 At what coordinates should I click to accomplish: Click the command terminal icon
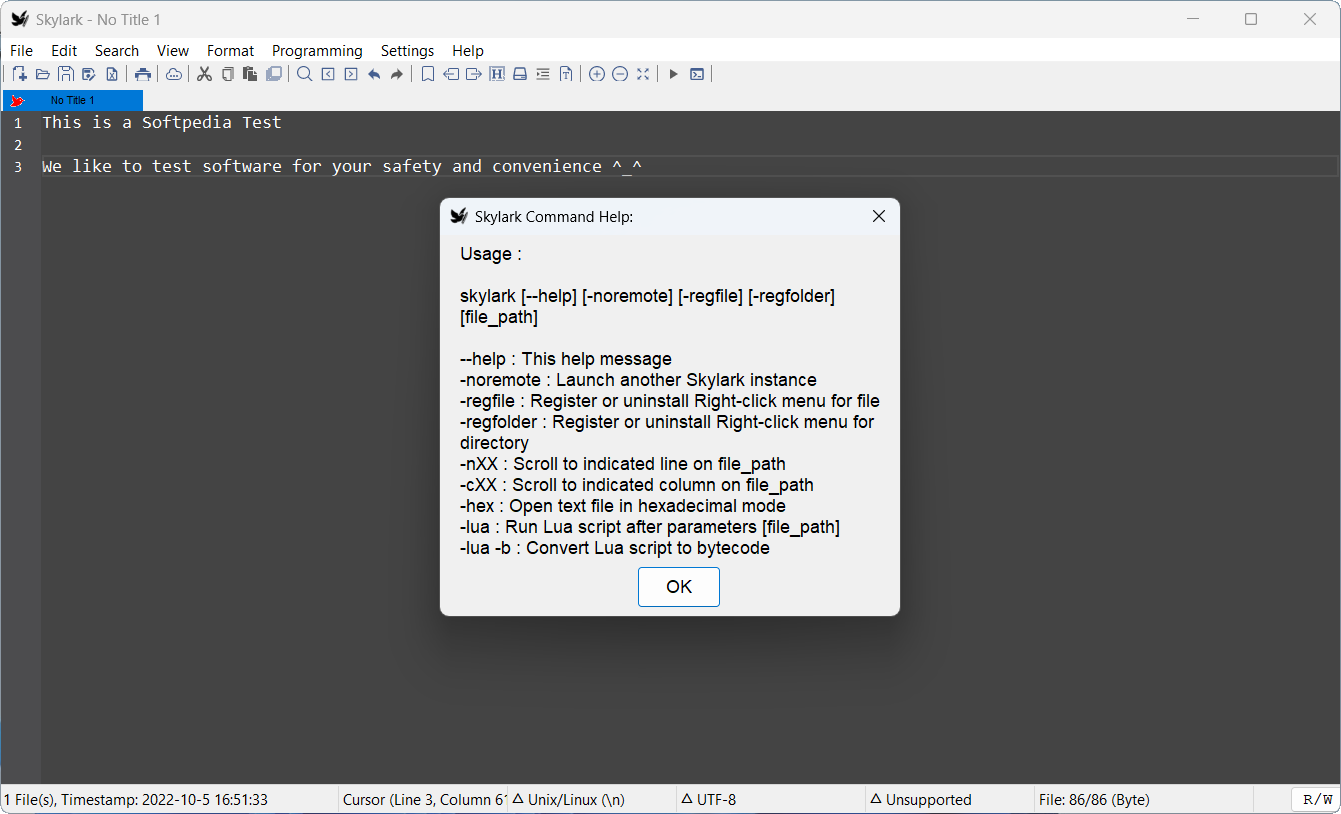(697, 74)
